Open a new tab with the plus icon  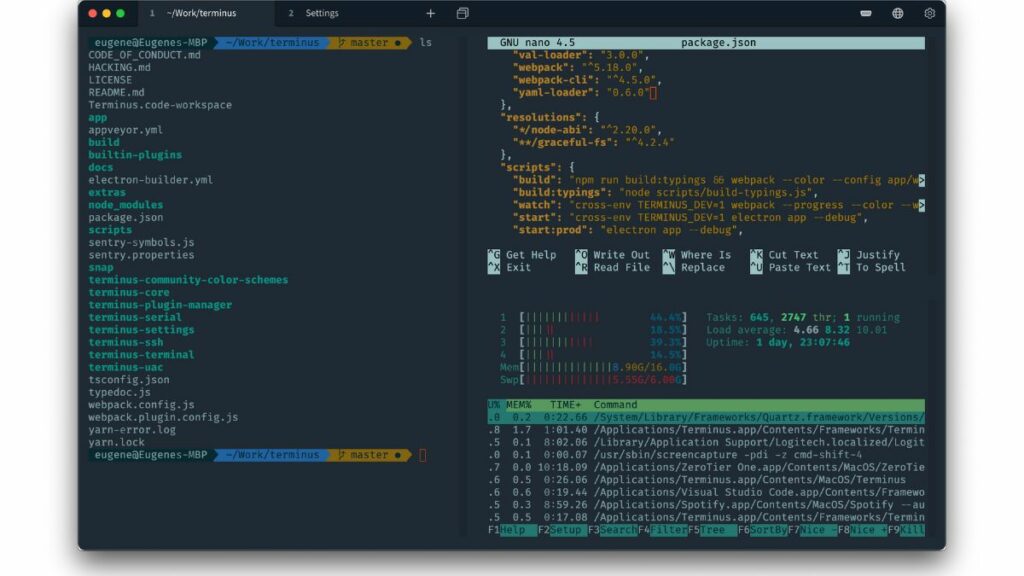tap(430, 13)
